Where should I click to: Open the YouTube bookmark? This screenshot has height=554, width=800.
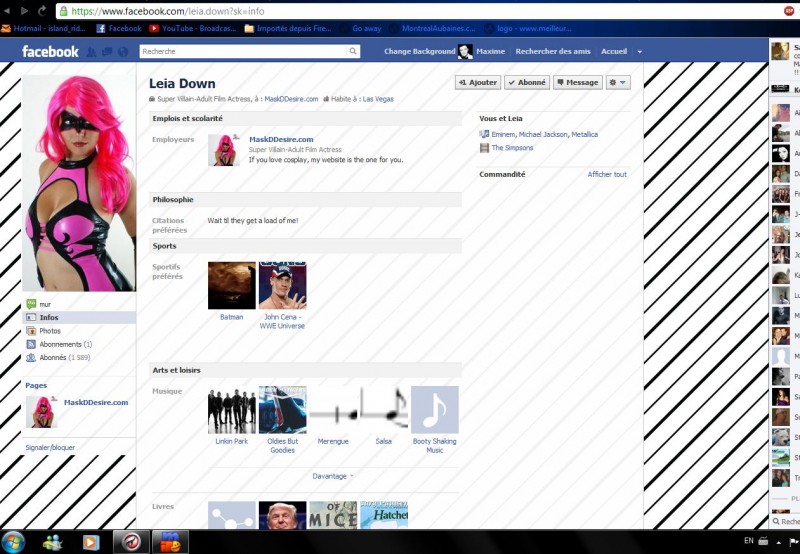tap(192, 29)
